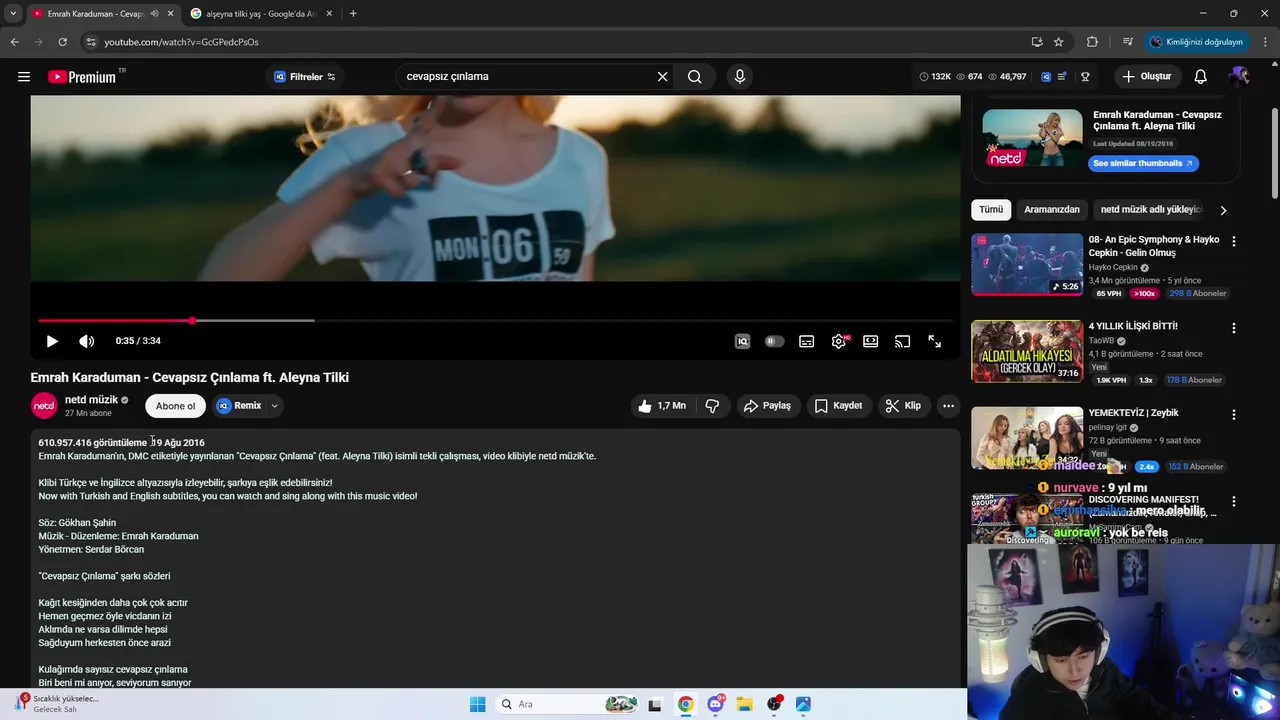
Task: Open OBS Studio from taskbar
Action: click(774, 704)
